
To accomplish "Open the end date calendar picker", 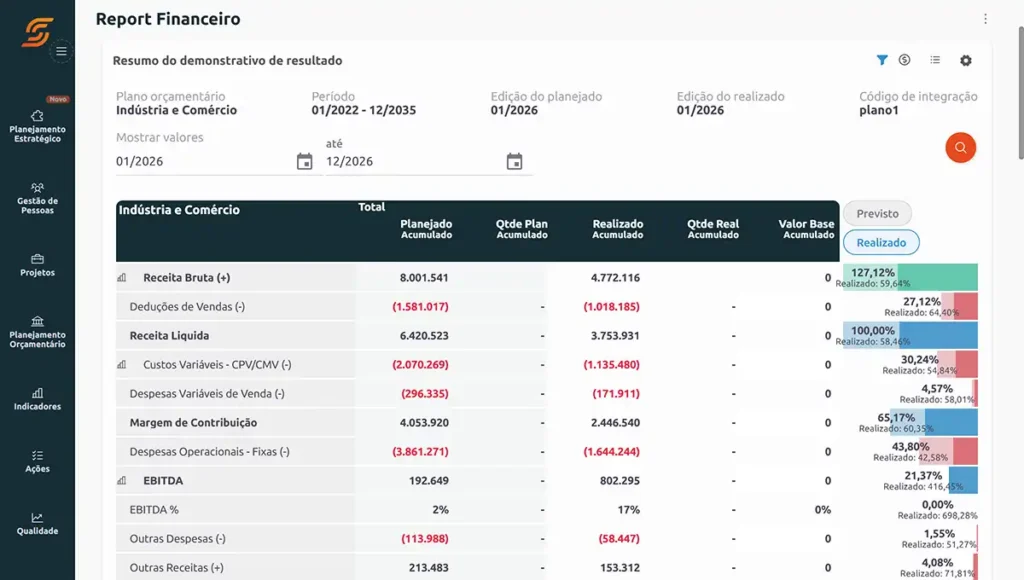I will 515,161.
